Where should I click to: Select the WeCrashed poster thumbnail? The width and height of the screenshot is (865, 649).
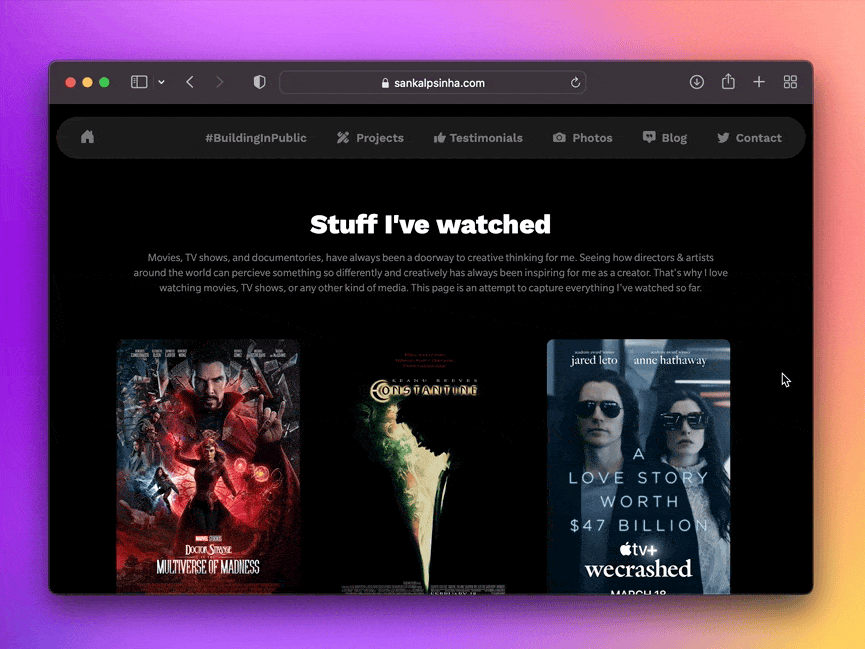point(638,466)
